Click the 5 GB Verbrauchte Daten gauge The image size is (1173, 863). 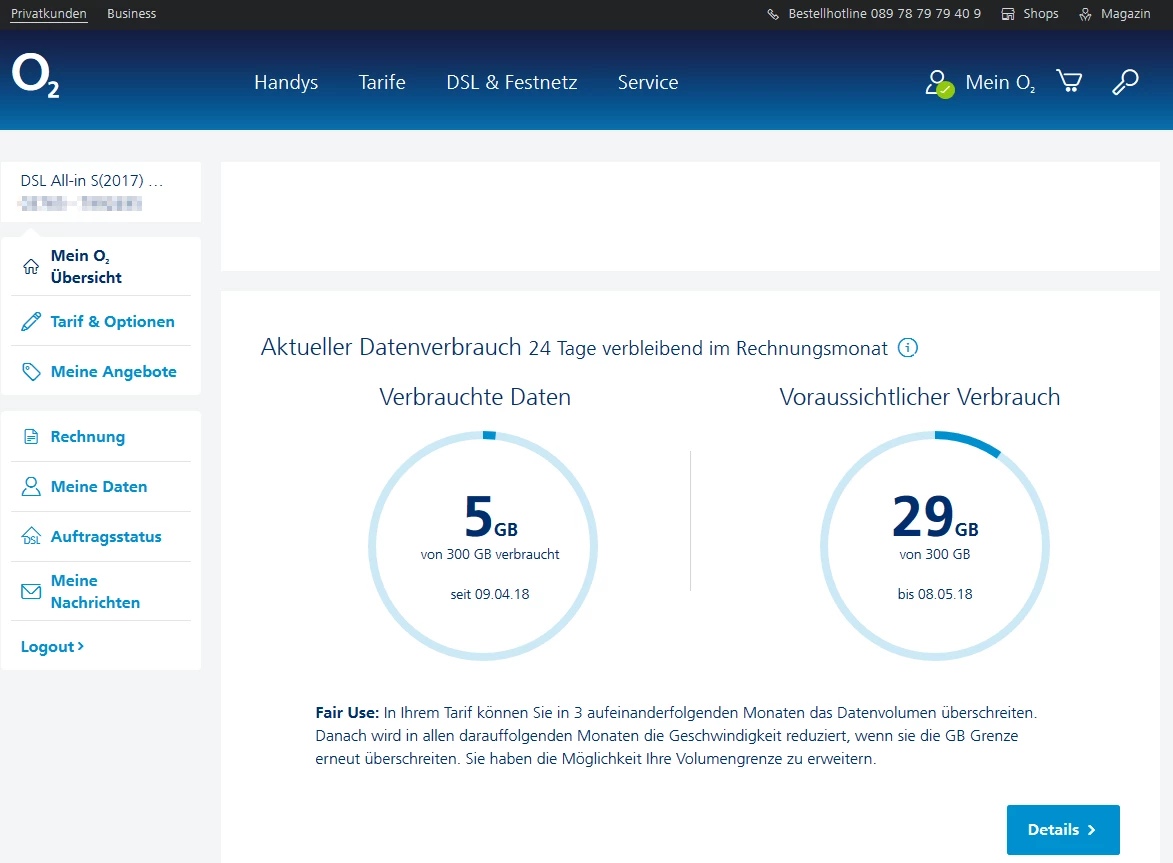click(x=483, y=546)
